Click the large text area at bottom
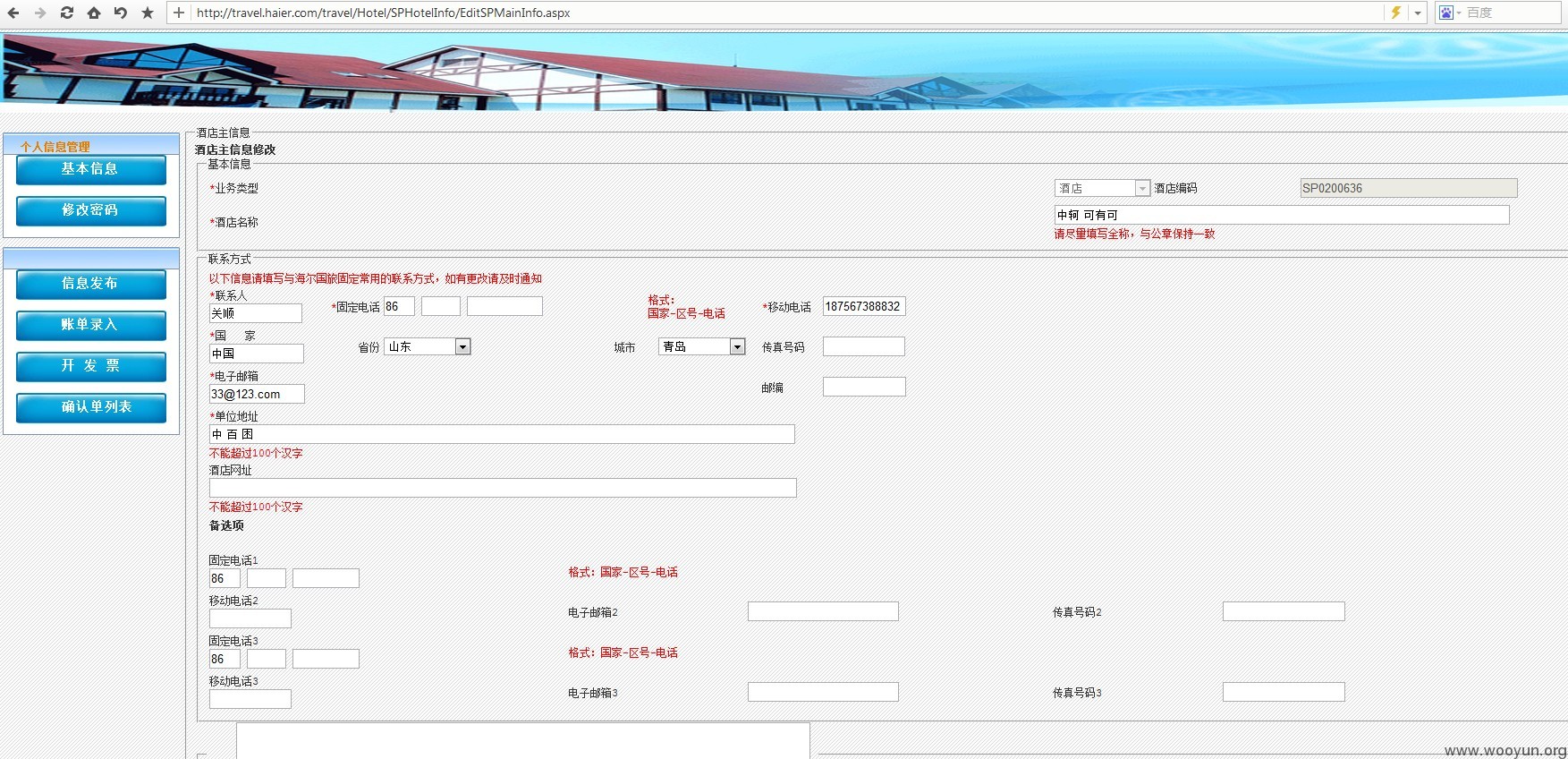 [x=523, y=741]
